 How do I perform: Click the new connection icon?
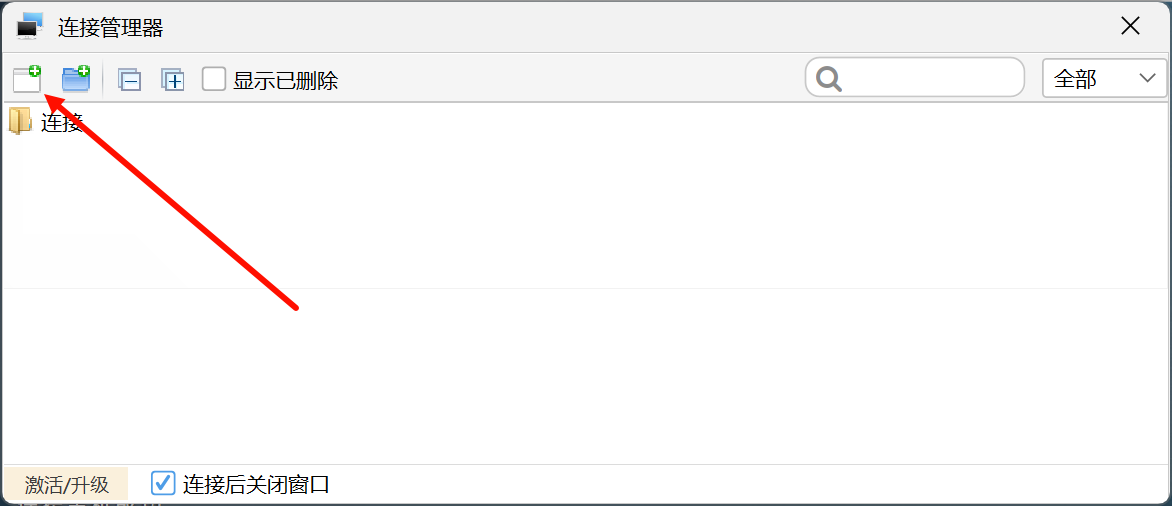27,79
